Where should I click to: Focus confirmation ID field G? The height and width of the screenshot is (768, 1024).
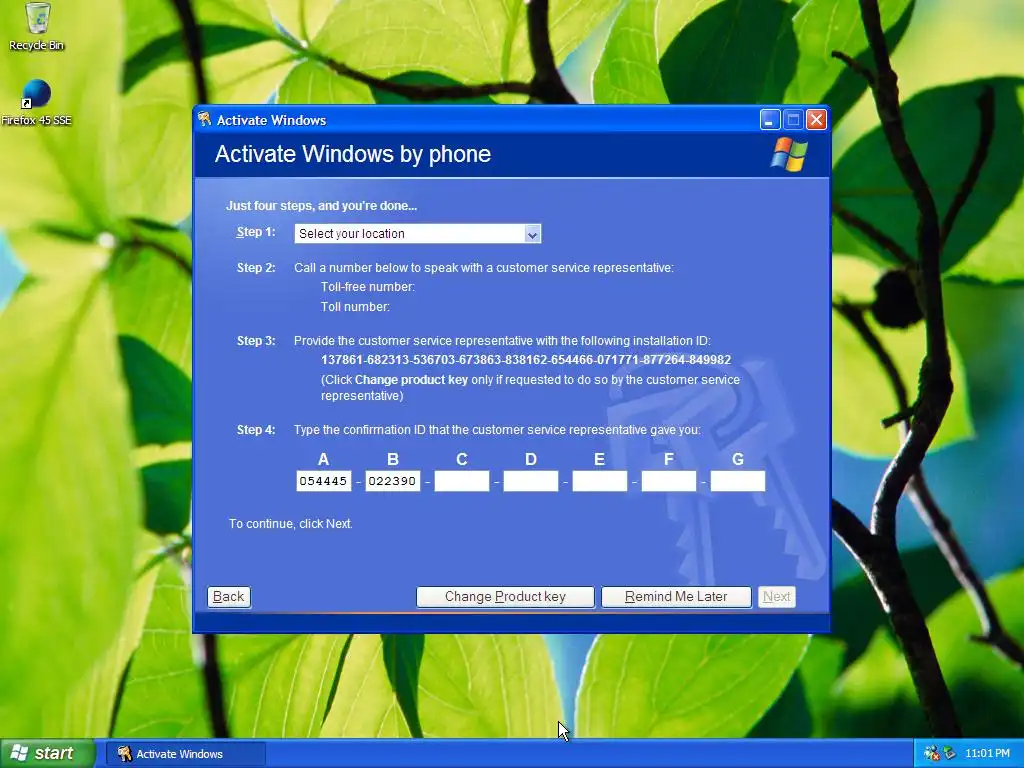(x=738, y=481)
